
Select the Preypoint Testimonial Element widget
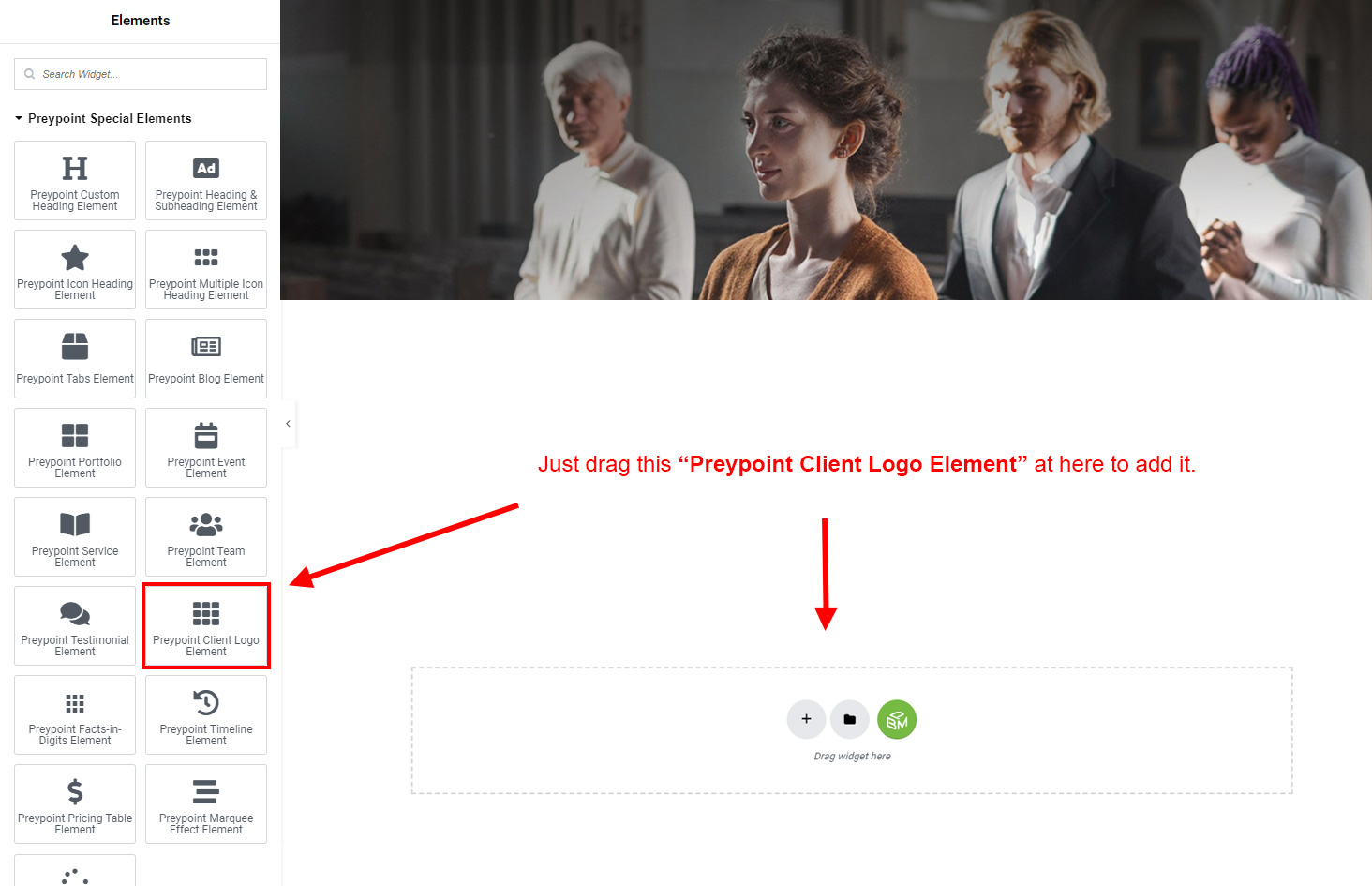click(75, 625)
